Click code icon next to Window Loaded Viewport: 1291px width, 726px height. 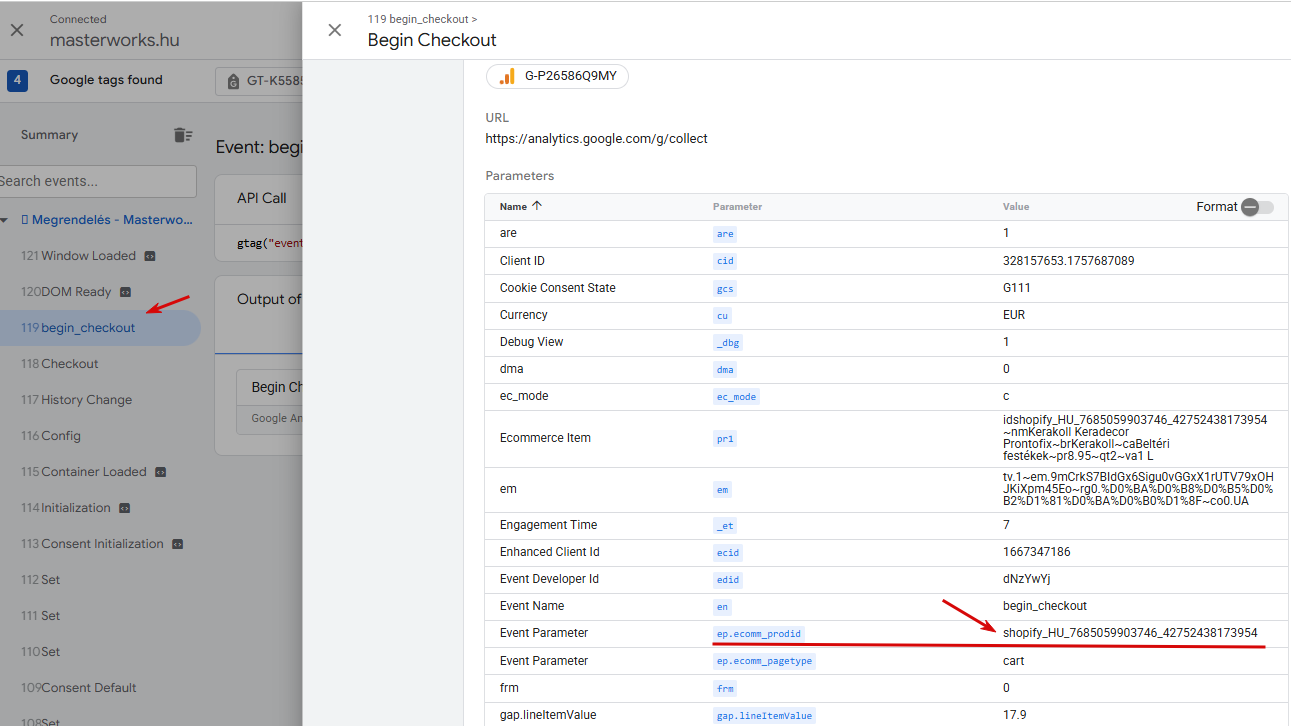click(150, 256)
